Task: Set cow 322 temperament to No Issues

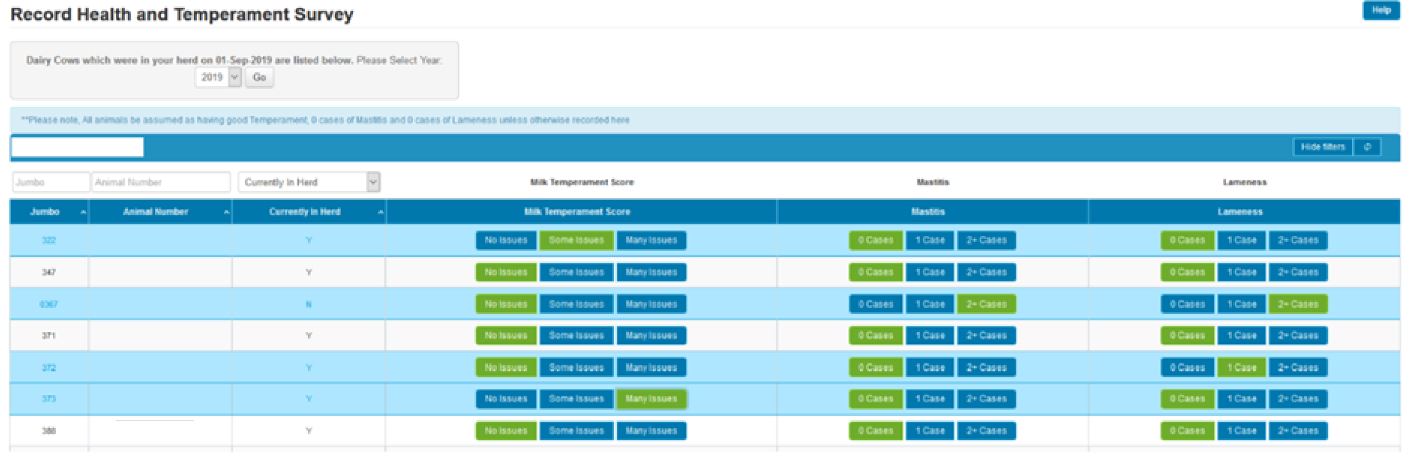Action: tap(505, 240)
